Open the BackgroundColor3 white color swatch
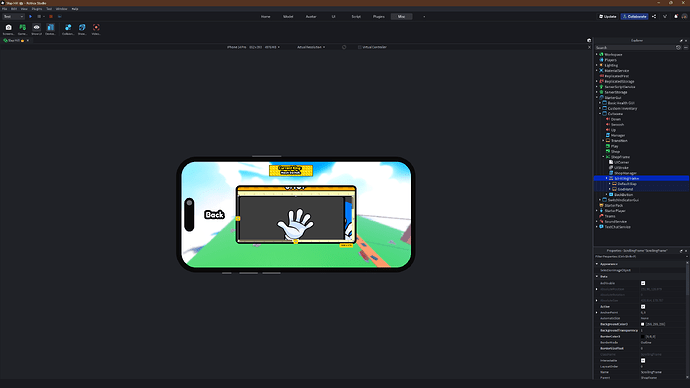690x388 pixels. (x=642, y=324)
